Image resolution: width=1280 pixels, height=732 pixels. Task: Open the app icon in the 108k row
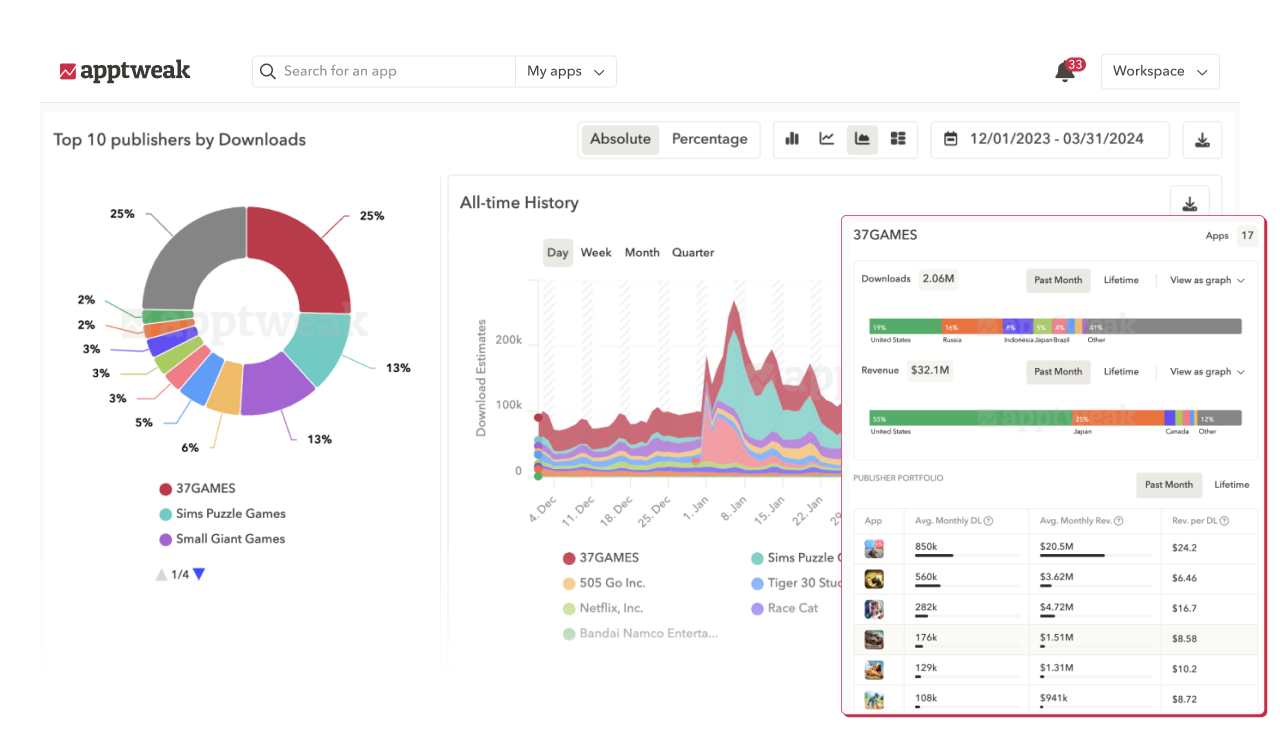[874, 699]
